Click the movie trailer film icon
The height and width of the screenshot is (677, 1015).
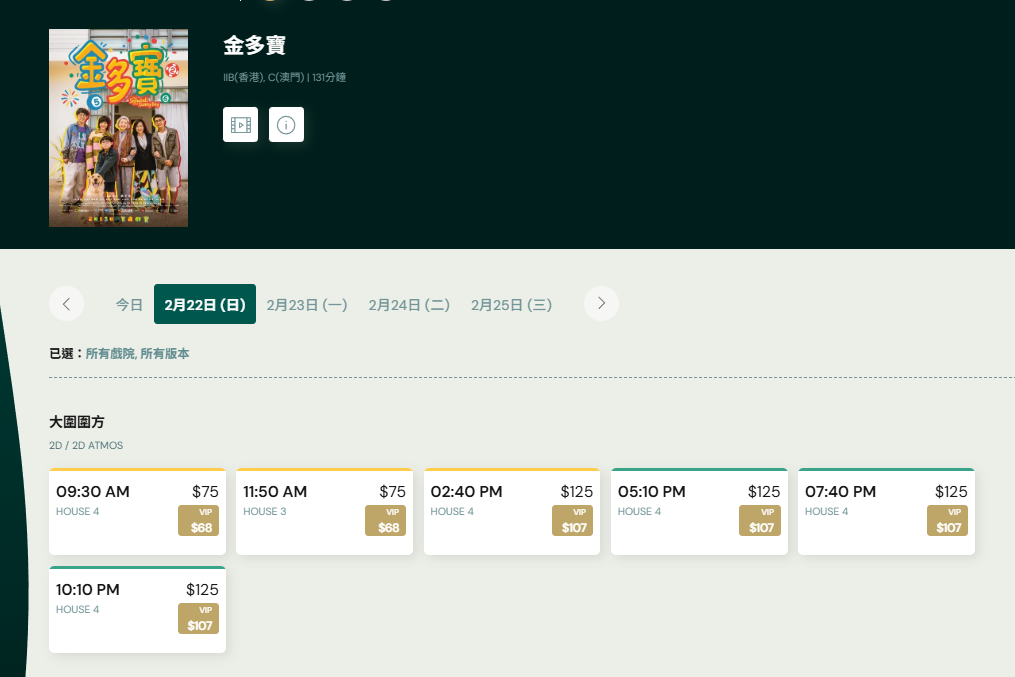[240, 125]
